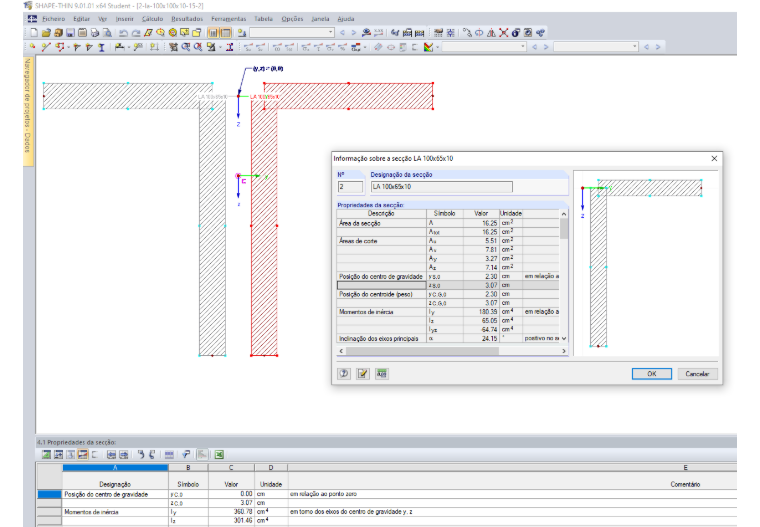Viewport: 760px width, 527px height.
Task: Click the rotate icon in top toolbar
Action: click(479, 33)
